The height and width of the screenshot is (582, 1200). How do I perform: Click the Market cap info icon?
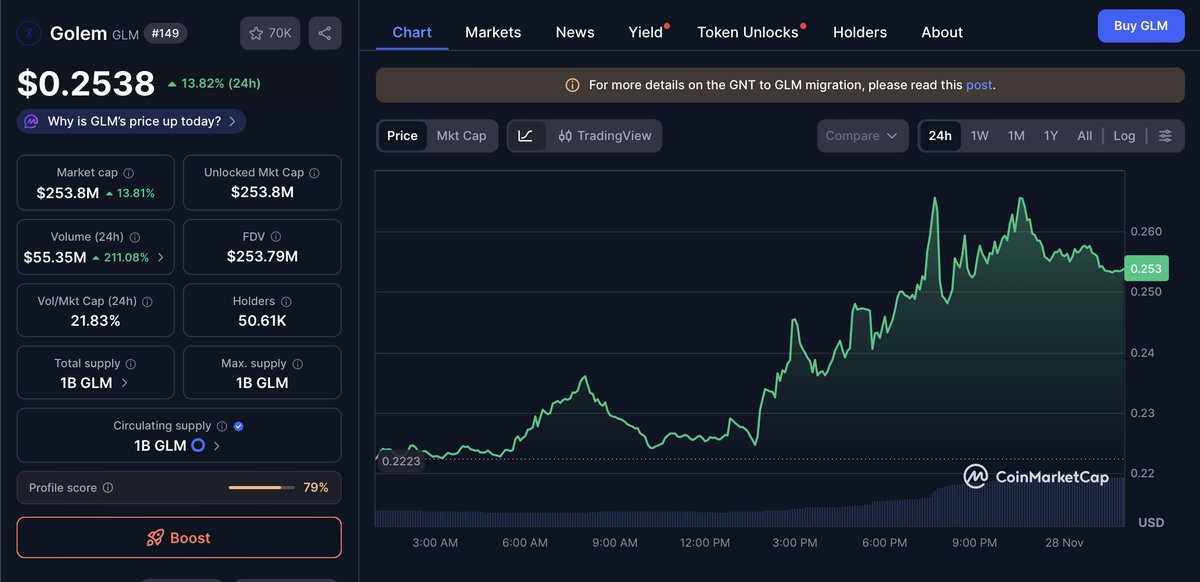click(129, 173)
